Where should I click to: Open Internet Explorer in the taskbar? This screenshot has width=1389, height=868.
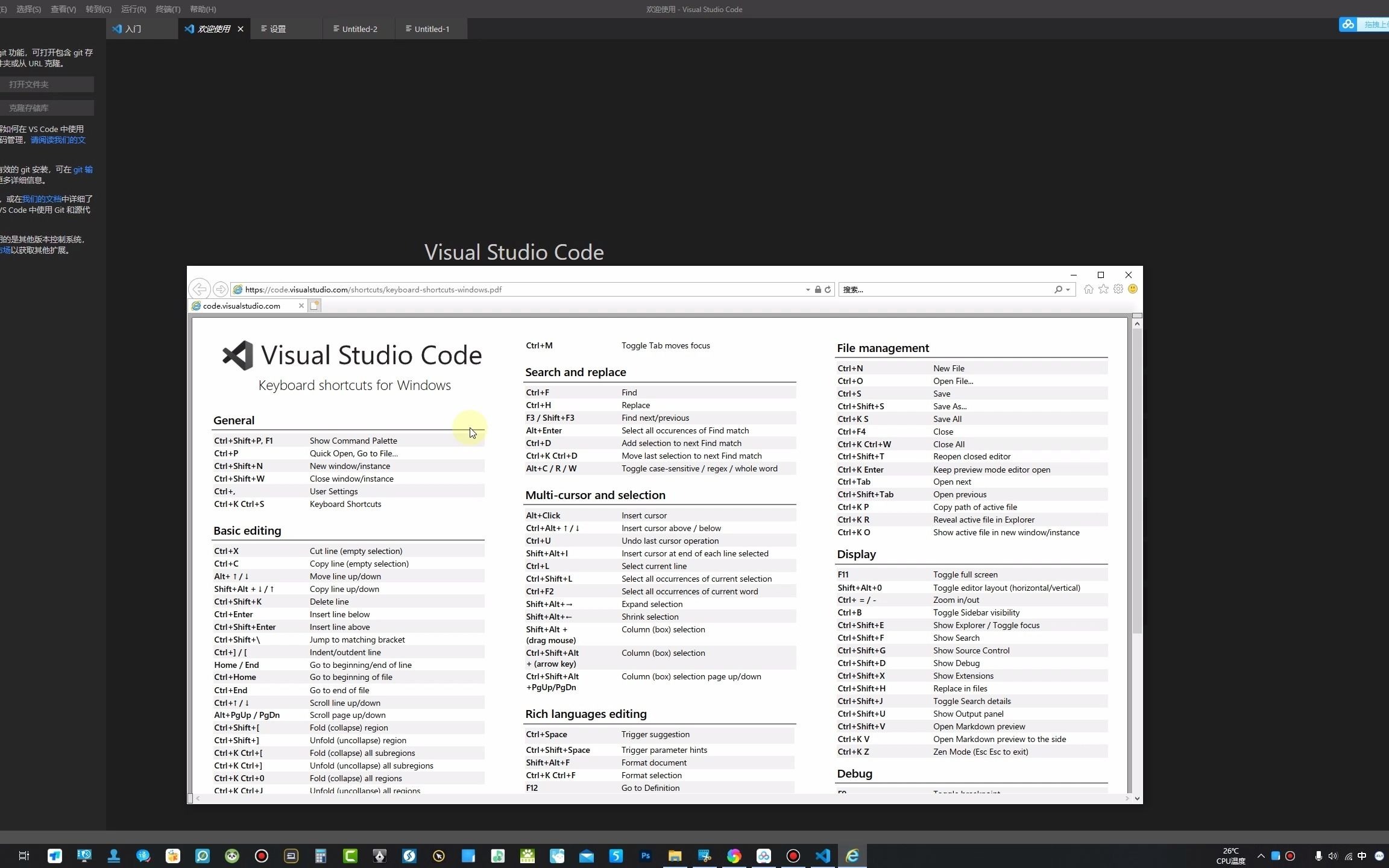click(x=852, y=856)
